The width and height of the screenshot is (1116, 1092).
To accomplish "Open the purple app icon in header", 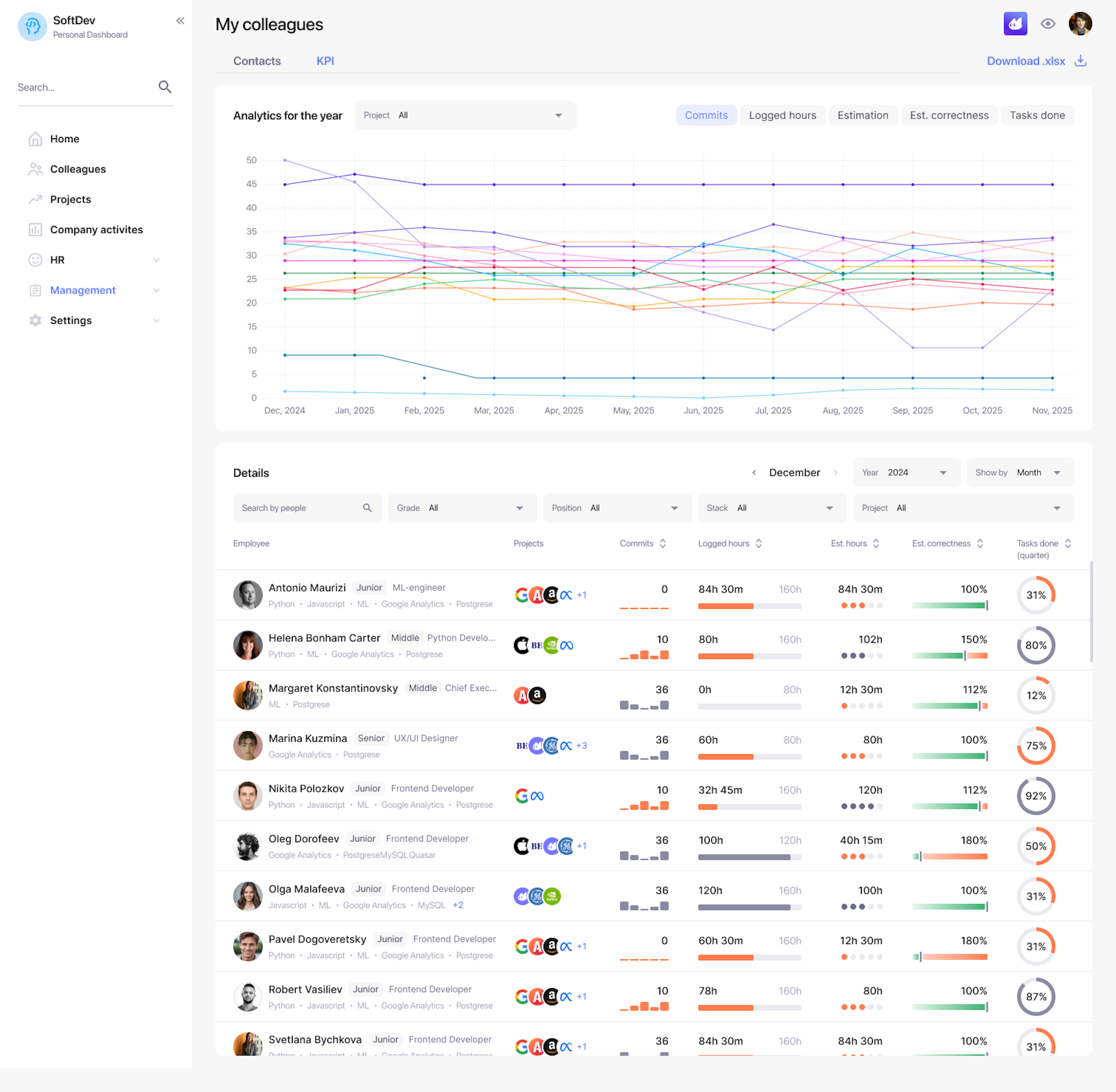I will 1015,24.
